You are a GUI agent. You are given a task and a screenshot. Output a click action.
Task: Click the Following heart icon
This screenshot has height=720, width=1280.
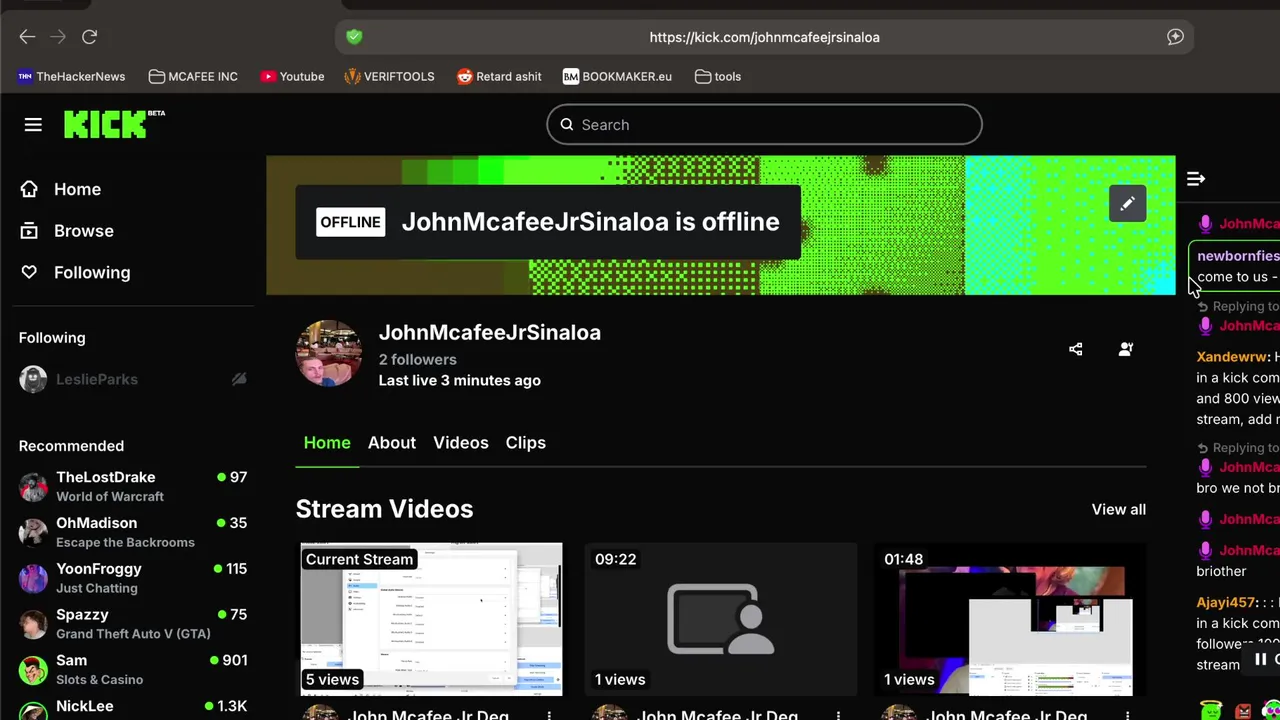tap(29, 272)
